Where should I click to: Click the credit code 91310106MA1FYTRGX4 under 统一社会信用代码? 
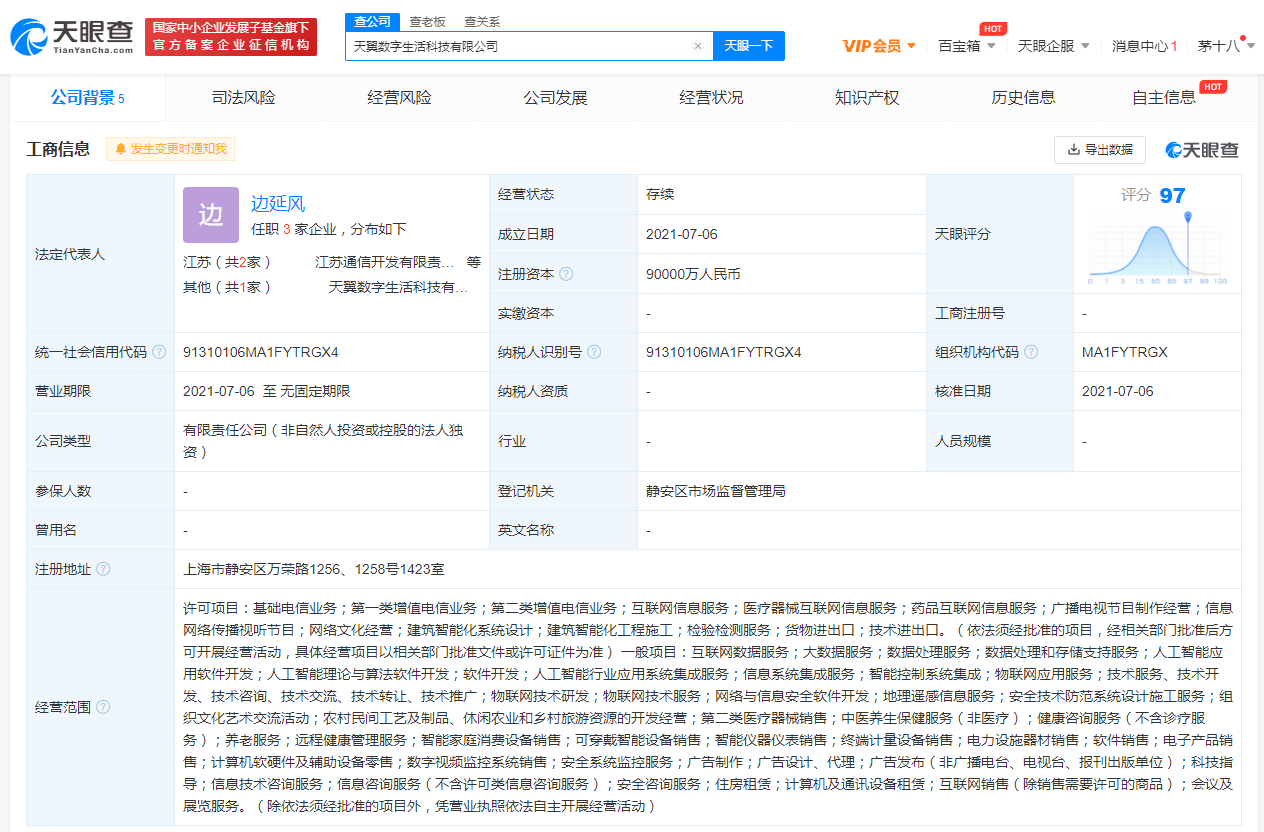(261, 352)
